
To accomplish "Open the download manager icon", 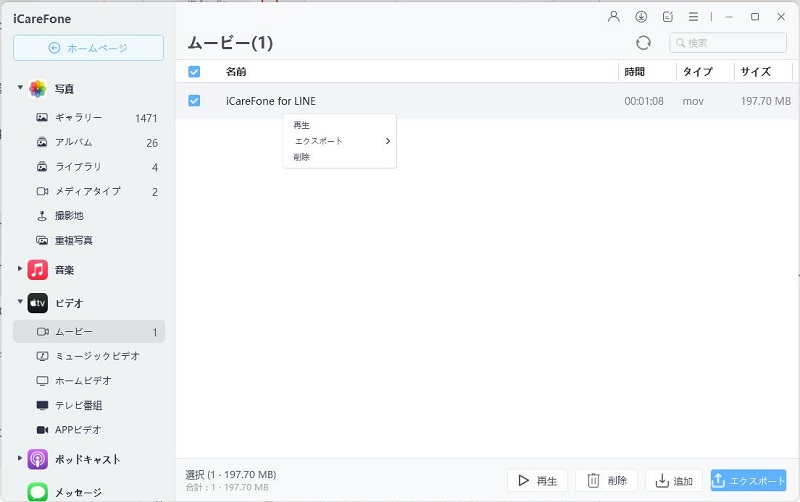I will pyautogui.click(x=641, y=17).
